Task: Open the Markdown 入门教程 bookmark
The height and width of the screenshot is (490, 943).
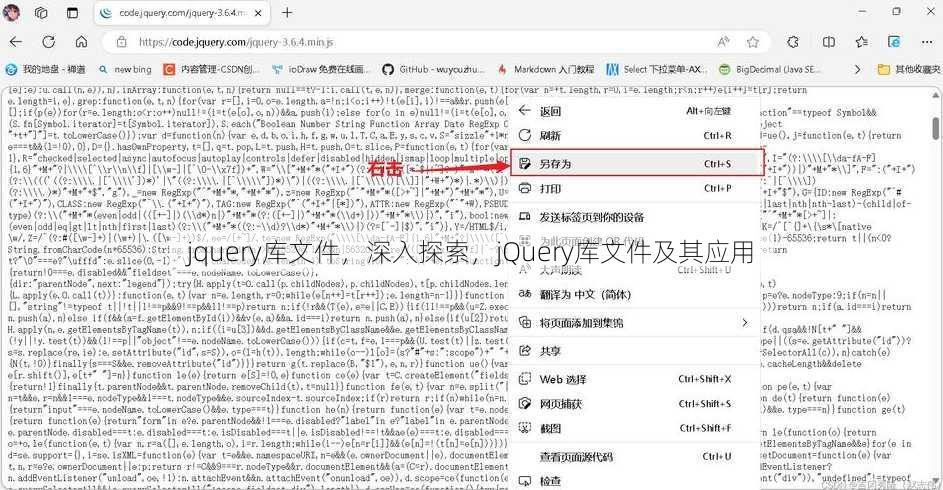Action: [x=545, y=69]
